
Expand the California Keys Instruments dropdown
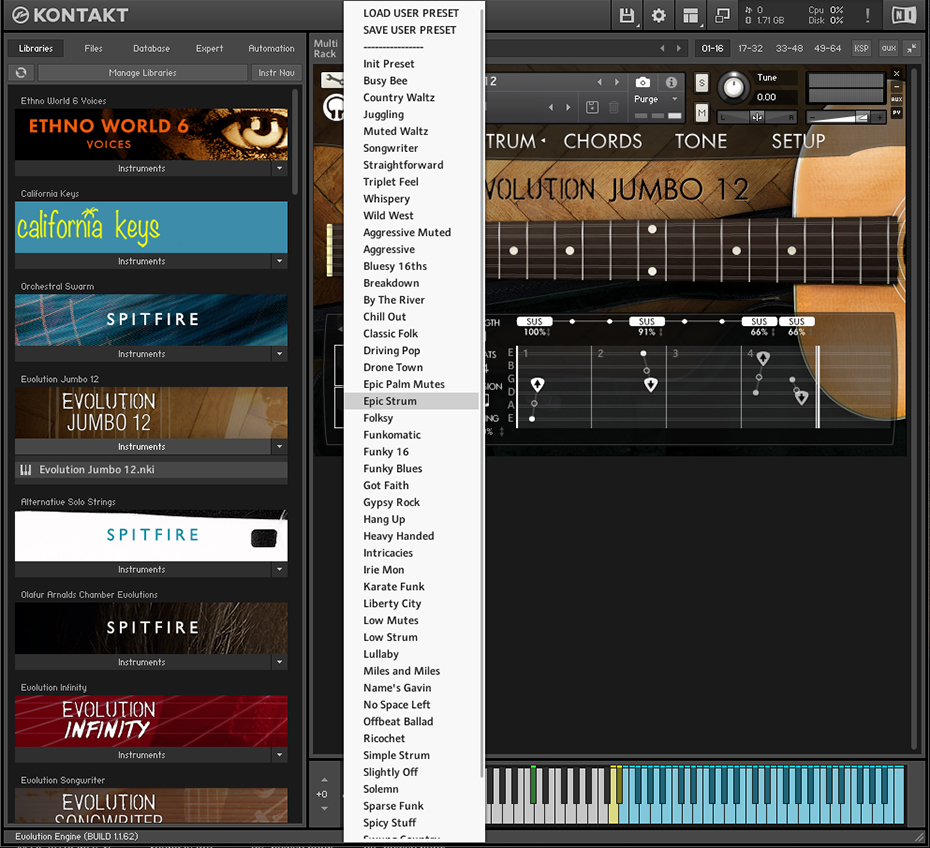coord(279,261)
